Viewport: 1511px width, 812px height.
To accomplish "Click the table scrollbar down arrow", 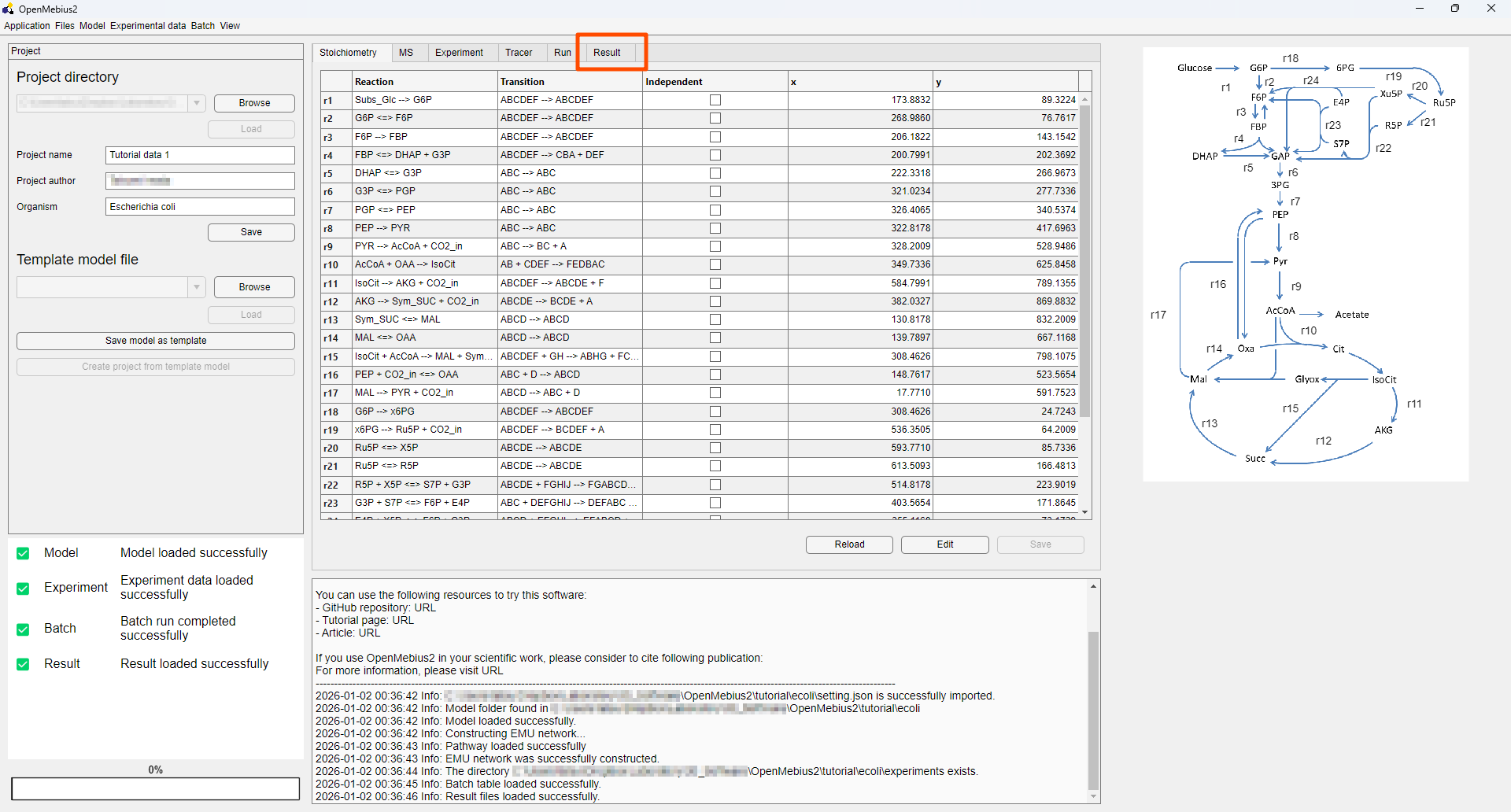I will (x=1085, y=512).
